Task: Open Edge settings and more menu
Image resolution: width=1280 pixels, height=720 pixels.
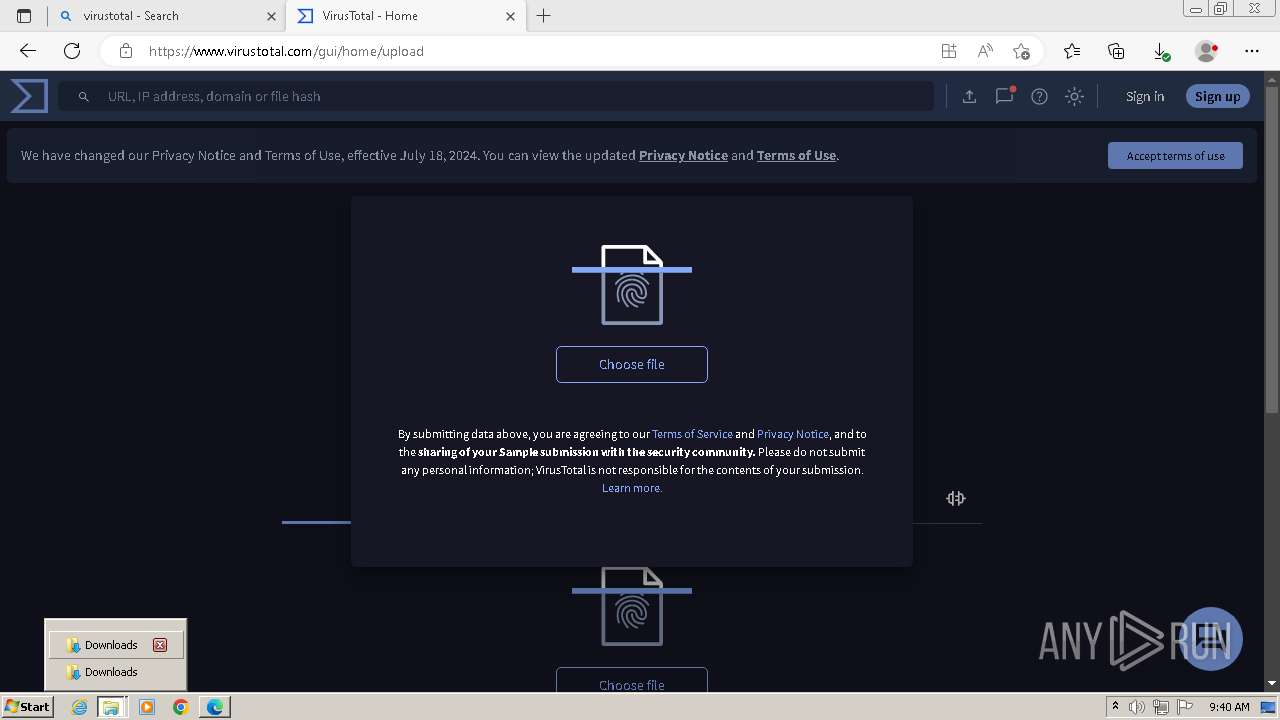Action: pyautogui.click(x=1252, y=51)
